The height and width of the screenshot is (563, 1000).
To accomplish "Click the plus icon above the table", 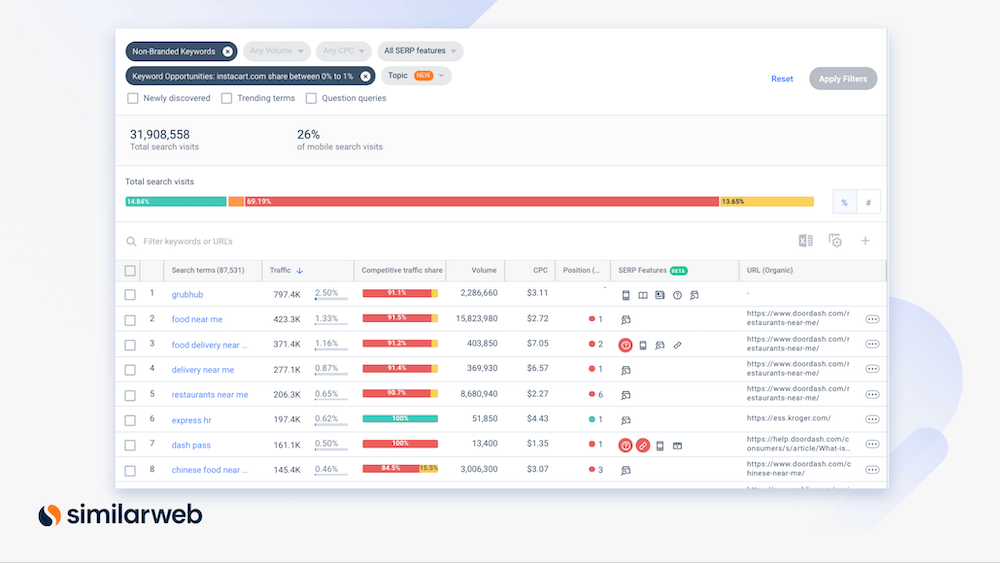I will coord(866,241).
